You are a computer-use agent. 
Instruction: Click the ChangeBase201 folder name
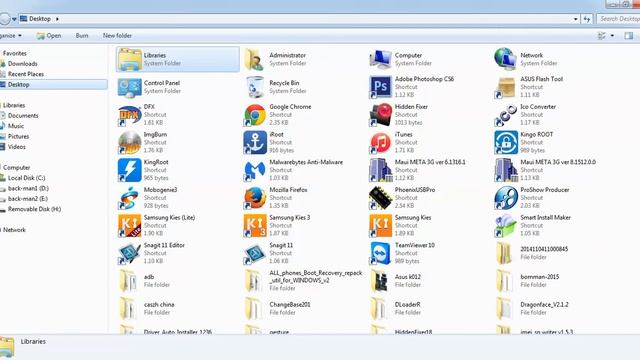[290, 304]
